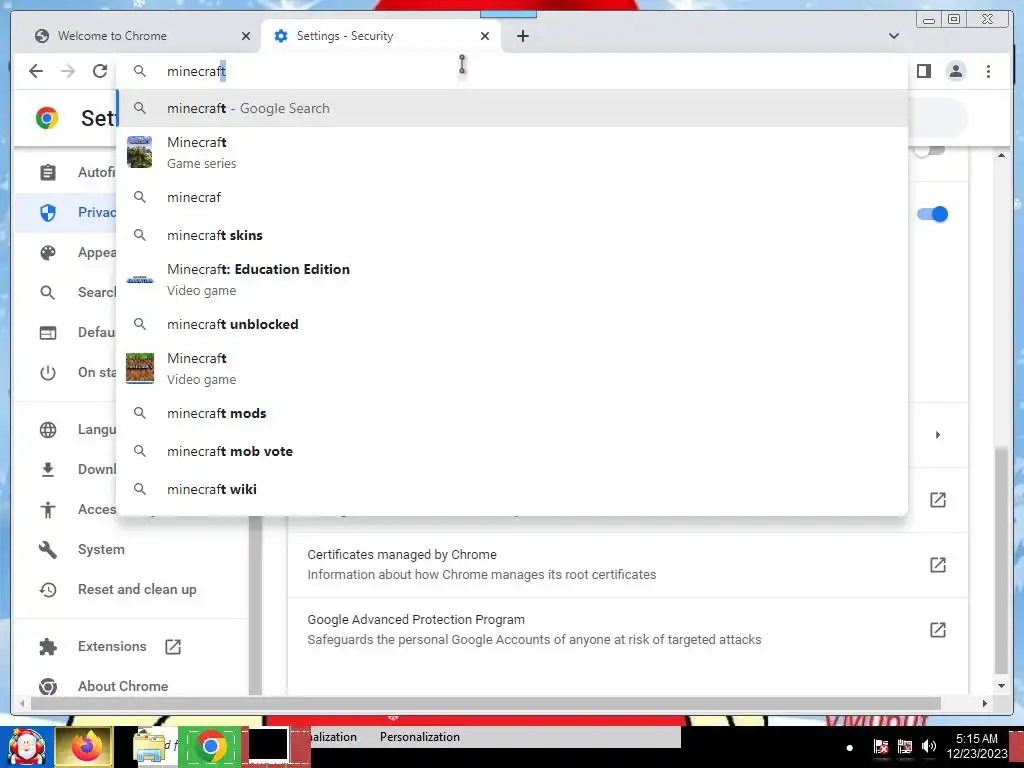Choose Minecraft Video game suggestion
Viewport: 1024px width, 768px height.
click(512, 368)
